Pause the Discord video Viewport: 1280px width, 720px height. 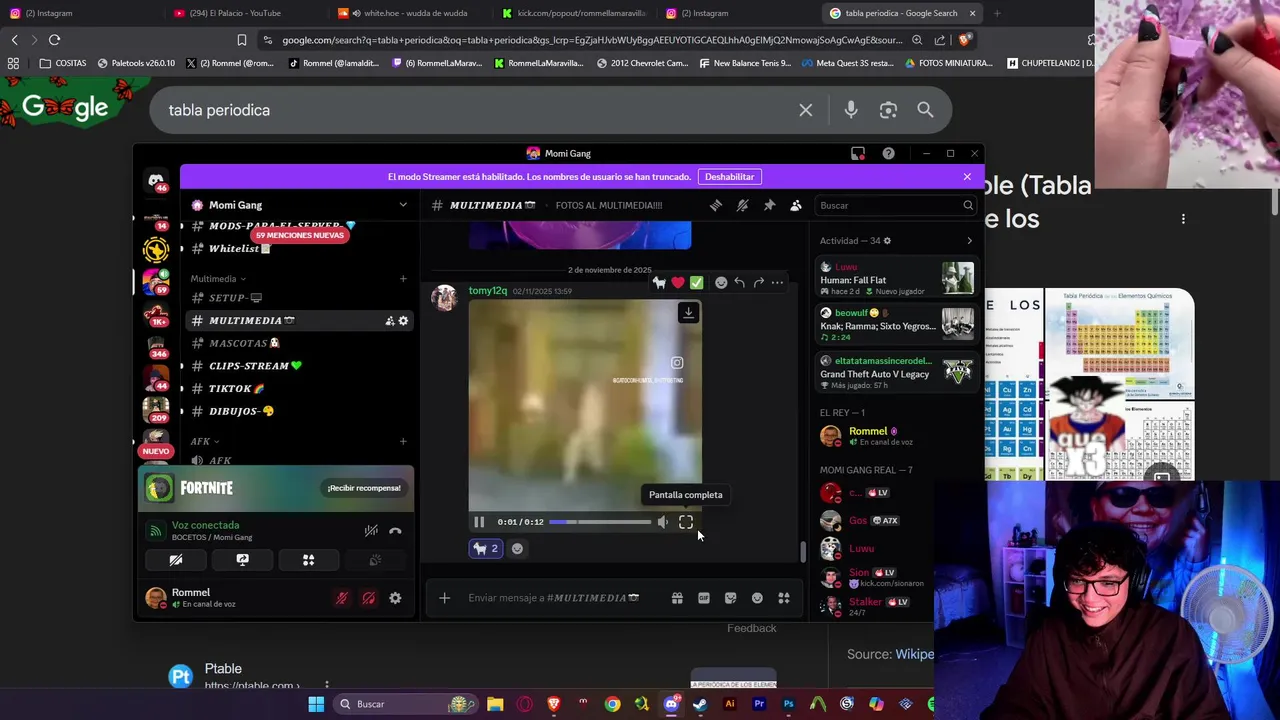click(479, 522)
